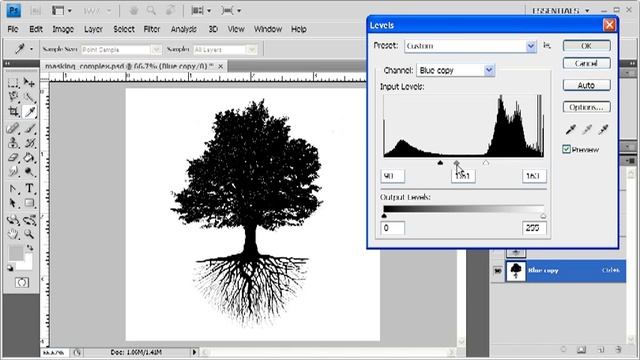Click the foreground color swatch
640x360 pixels.
click(16, 253)
